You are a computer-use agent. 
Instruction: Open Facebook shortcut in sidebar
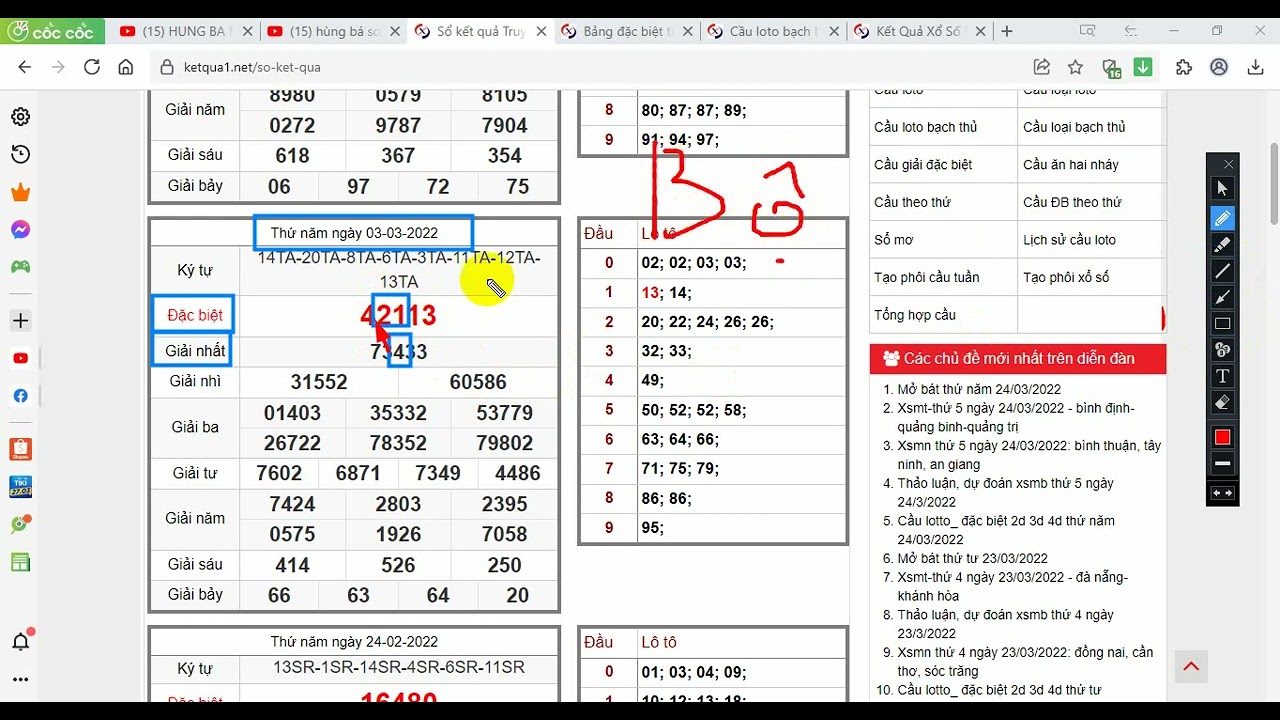coord(20,396)
